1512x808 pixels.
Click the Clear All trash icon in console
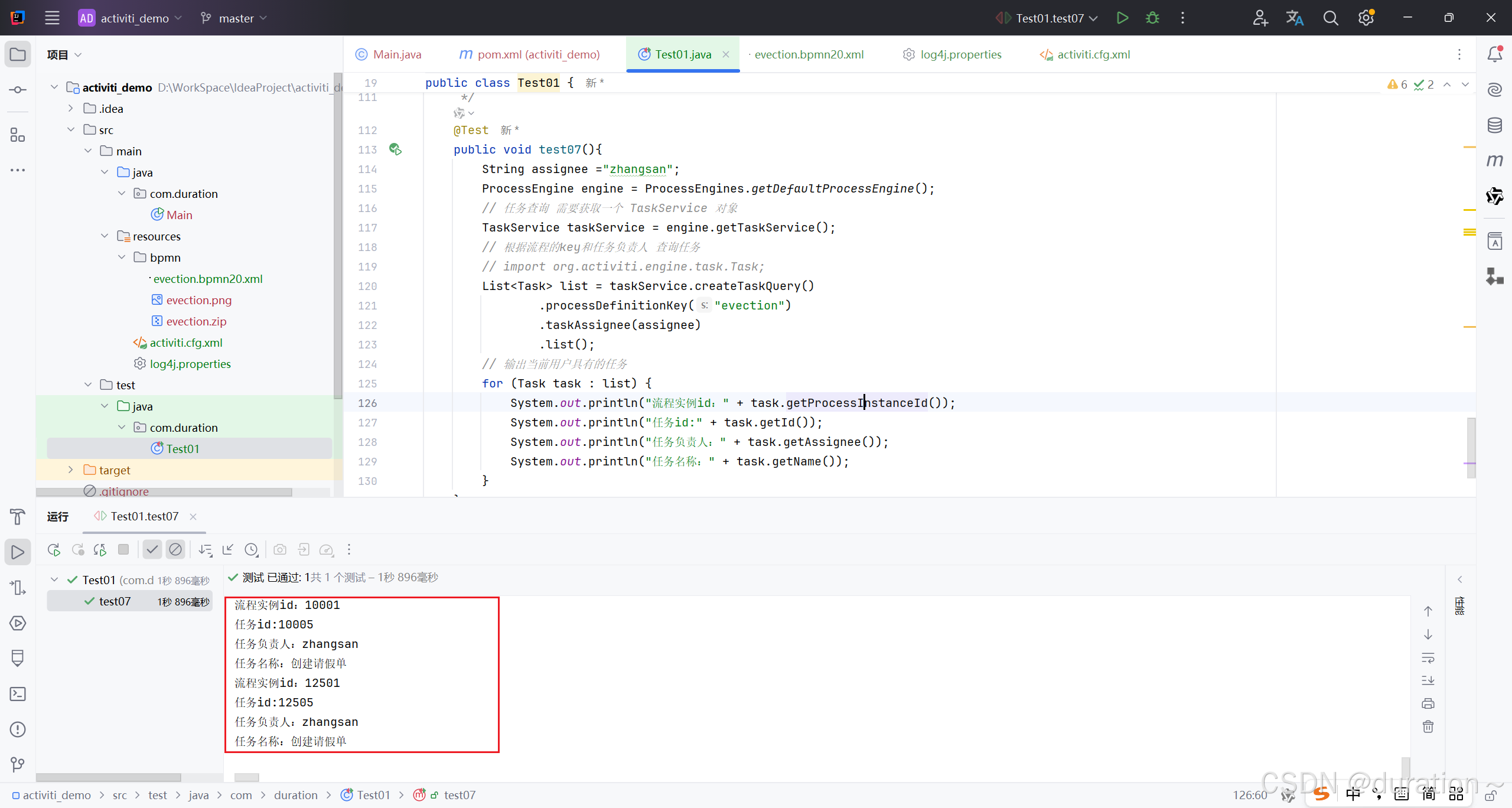[x=1428, y=726]
